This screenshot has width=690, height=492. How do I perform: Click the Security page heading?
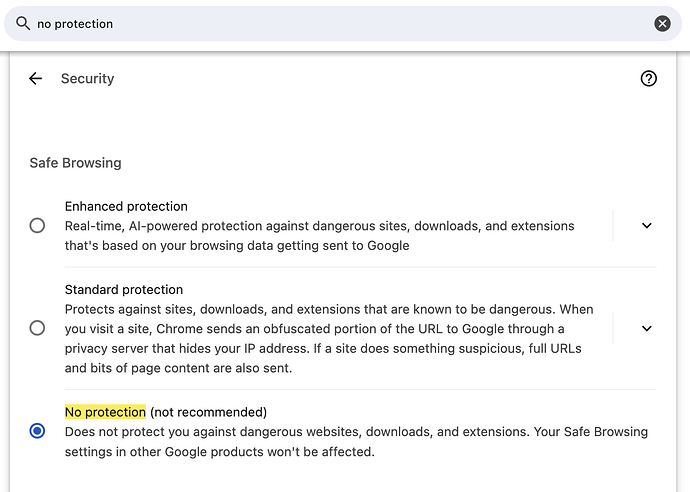(87, 78)
